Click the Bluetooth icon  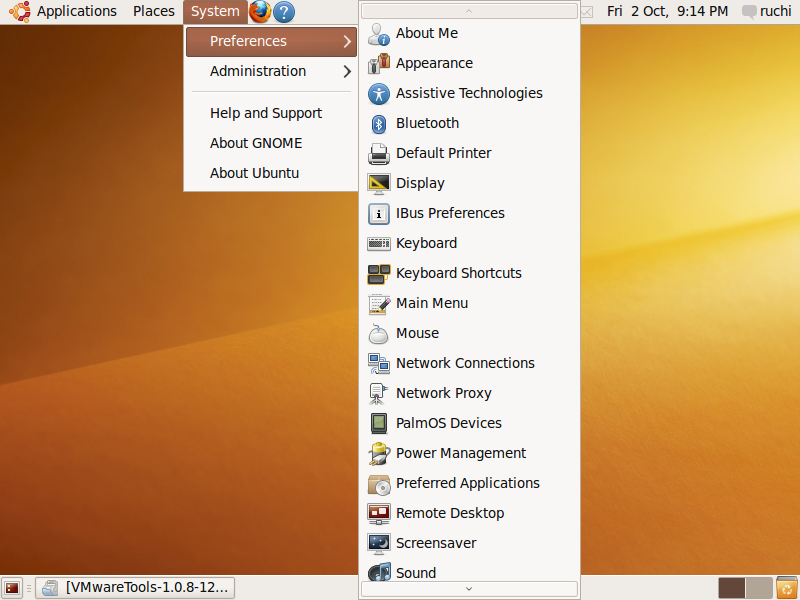[x=379, y=124]
